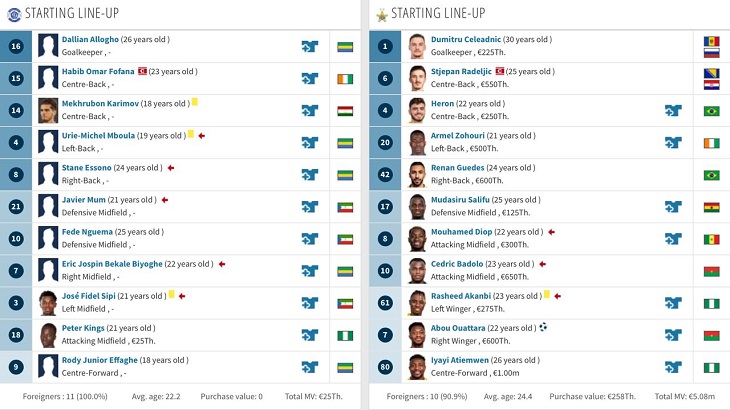Screen dimensions: 730x410
Task: Click the right team crest beside Starting Line-Up
Action: pos(382,16)
